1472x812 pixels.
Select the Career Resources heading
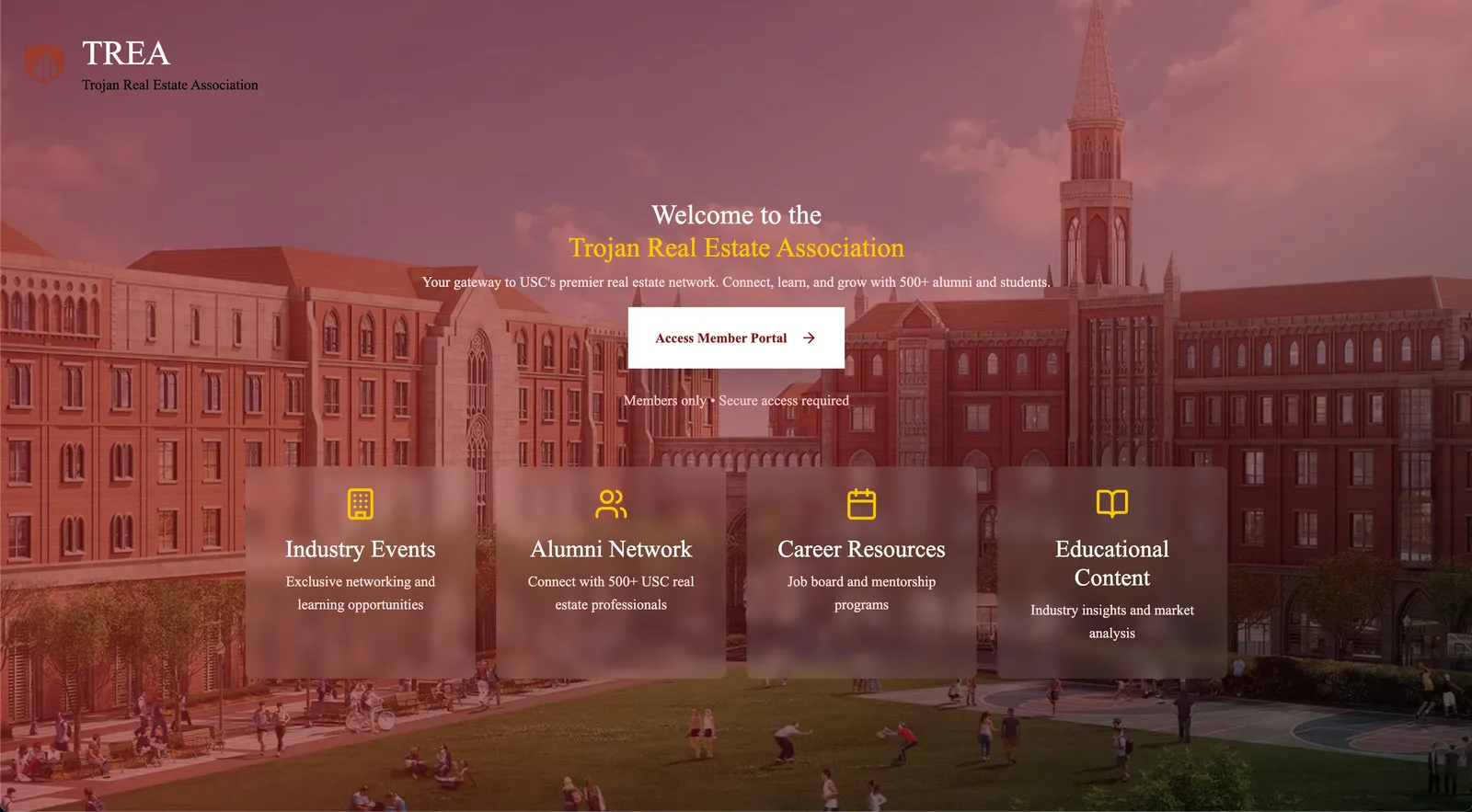861,549
